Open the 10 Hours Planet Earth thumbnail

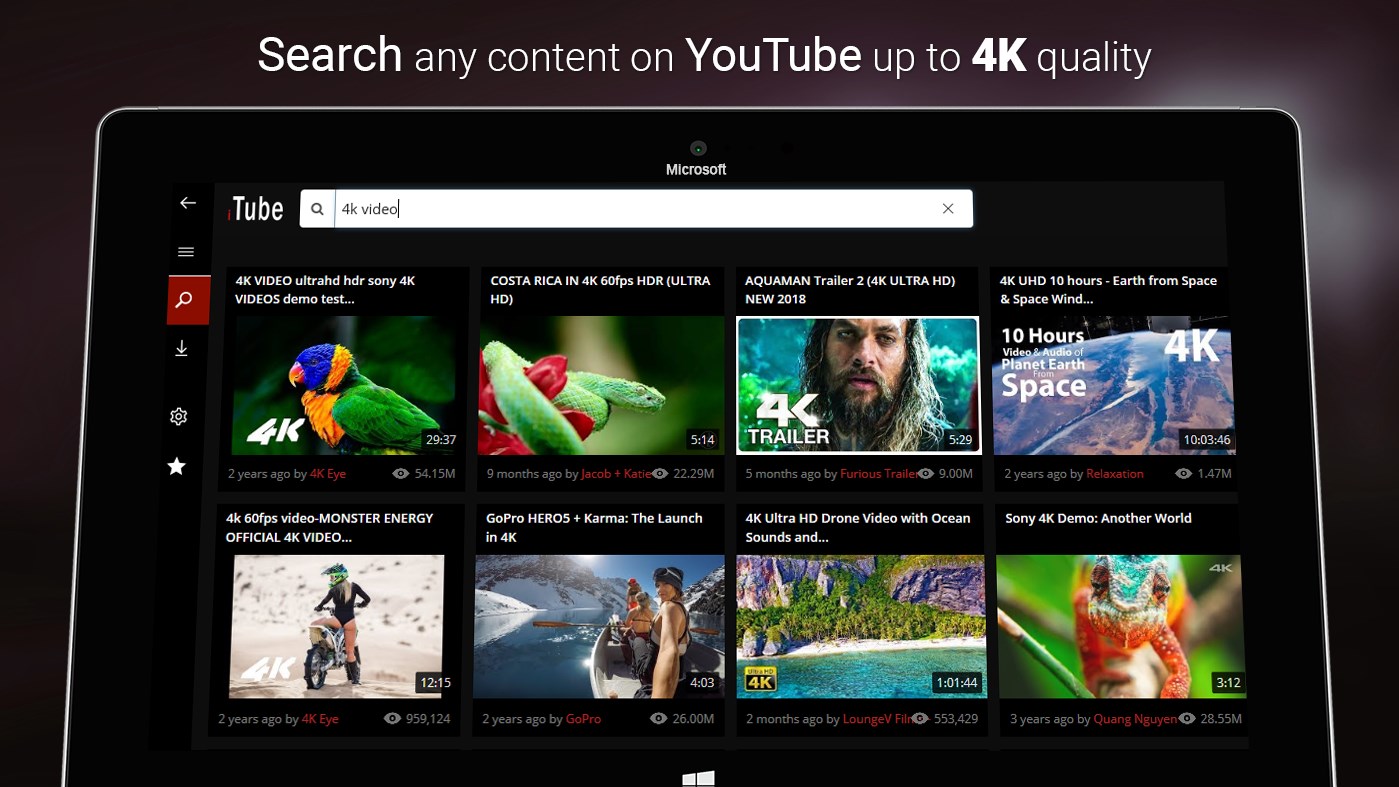click(1113, 385)
